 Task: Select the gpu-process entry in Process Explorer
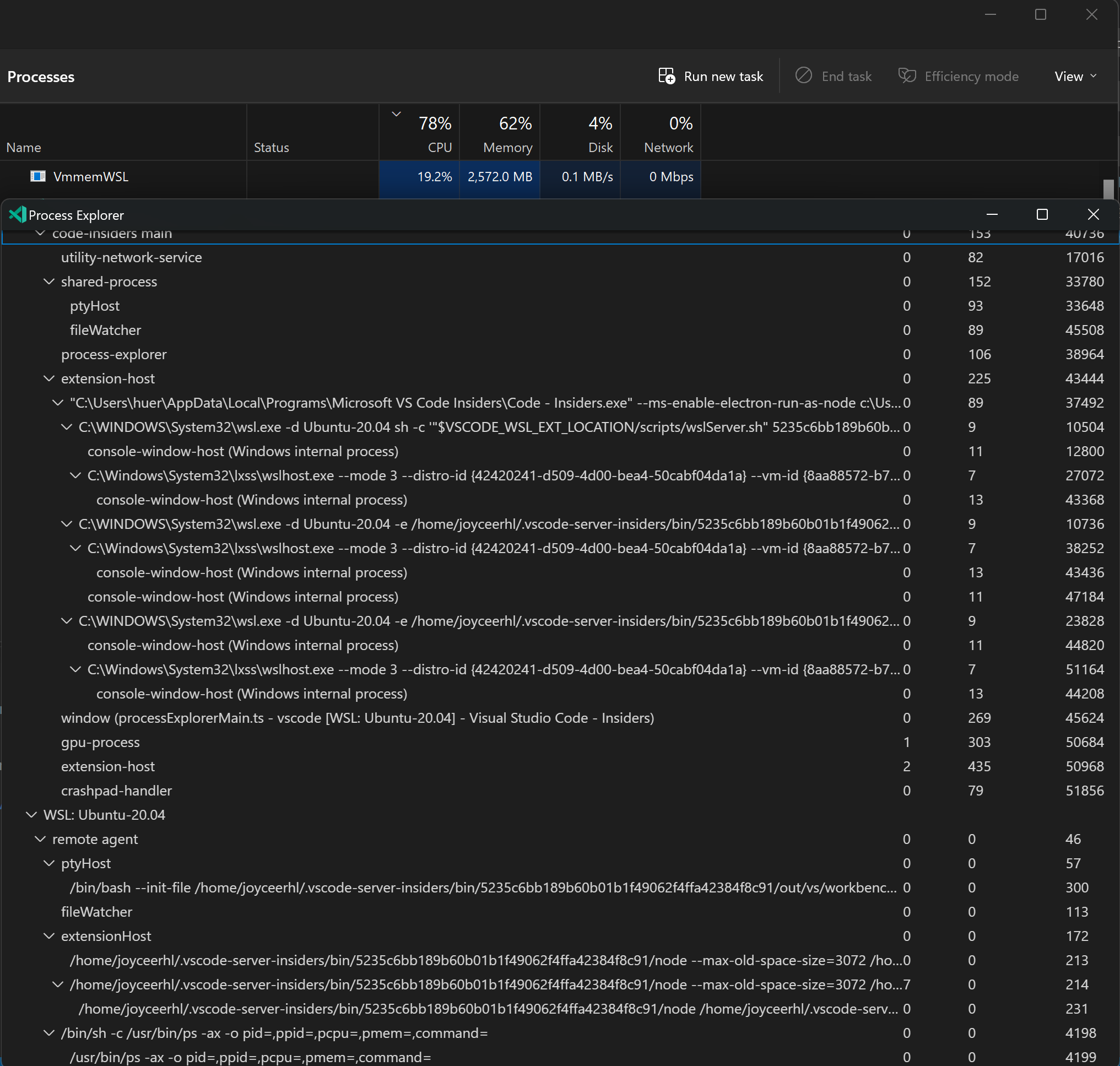point(100,742)
